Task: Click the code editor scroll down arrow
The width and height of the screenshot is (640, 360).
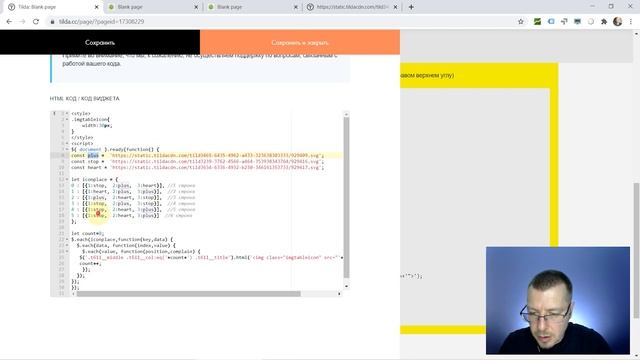Action: click(x=347, y=286)
